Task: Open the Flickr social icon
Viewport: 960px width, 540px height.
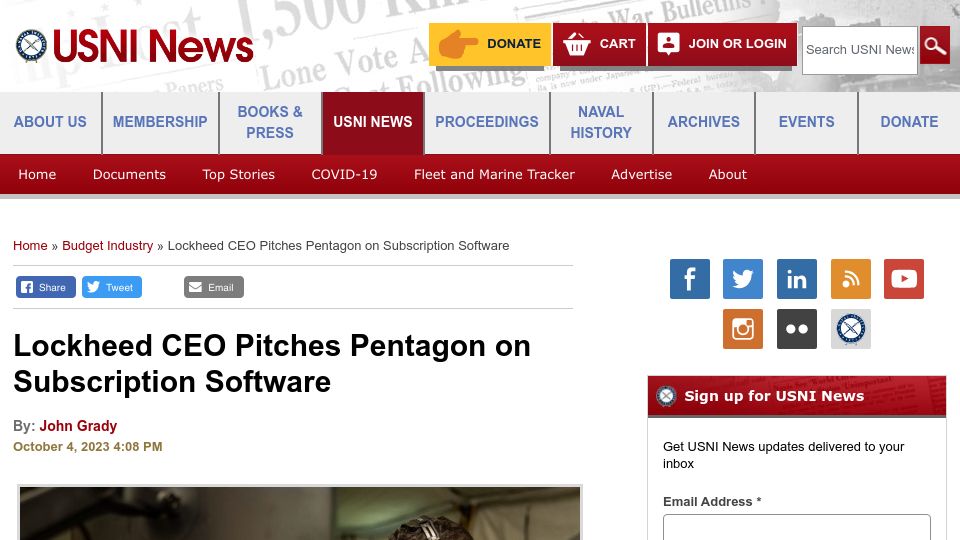Action: [797, 329]
